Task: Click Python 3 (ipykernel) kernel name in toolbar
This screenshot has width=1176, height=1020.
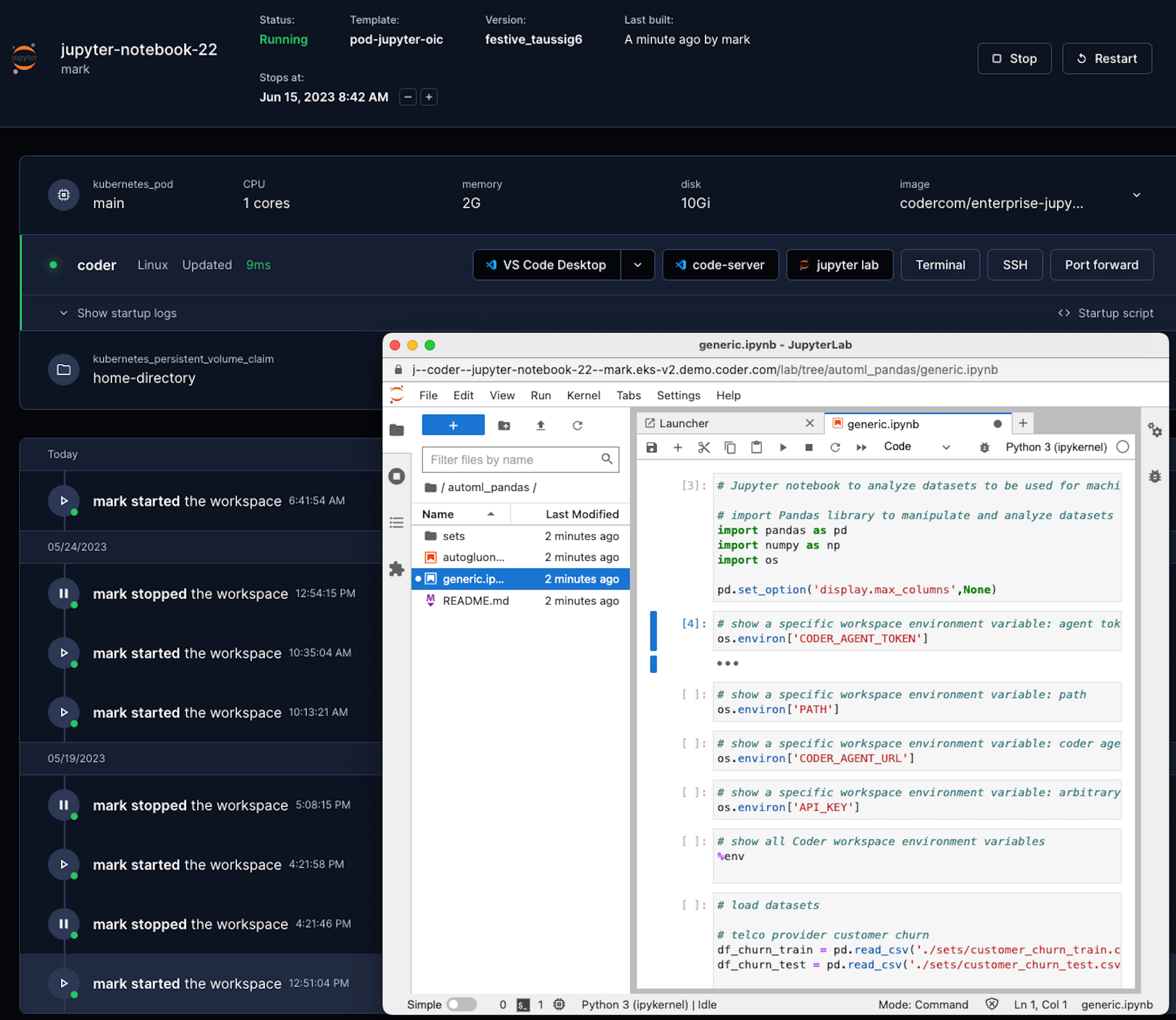Action: coord(1056,447)
